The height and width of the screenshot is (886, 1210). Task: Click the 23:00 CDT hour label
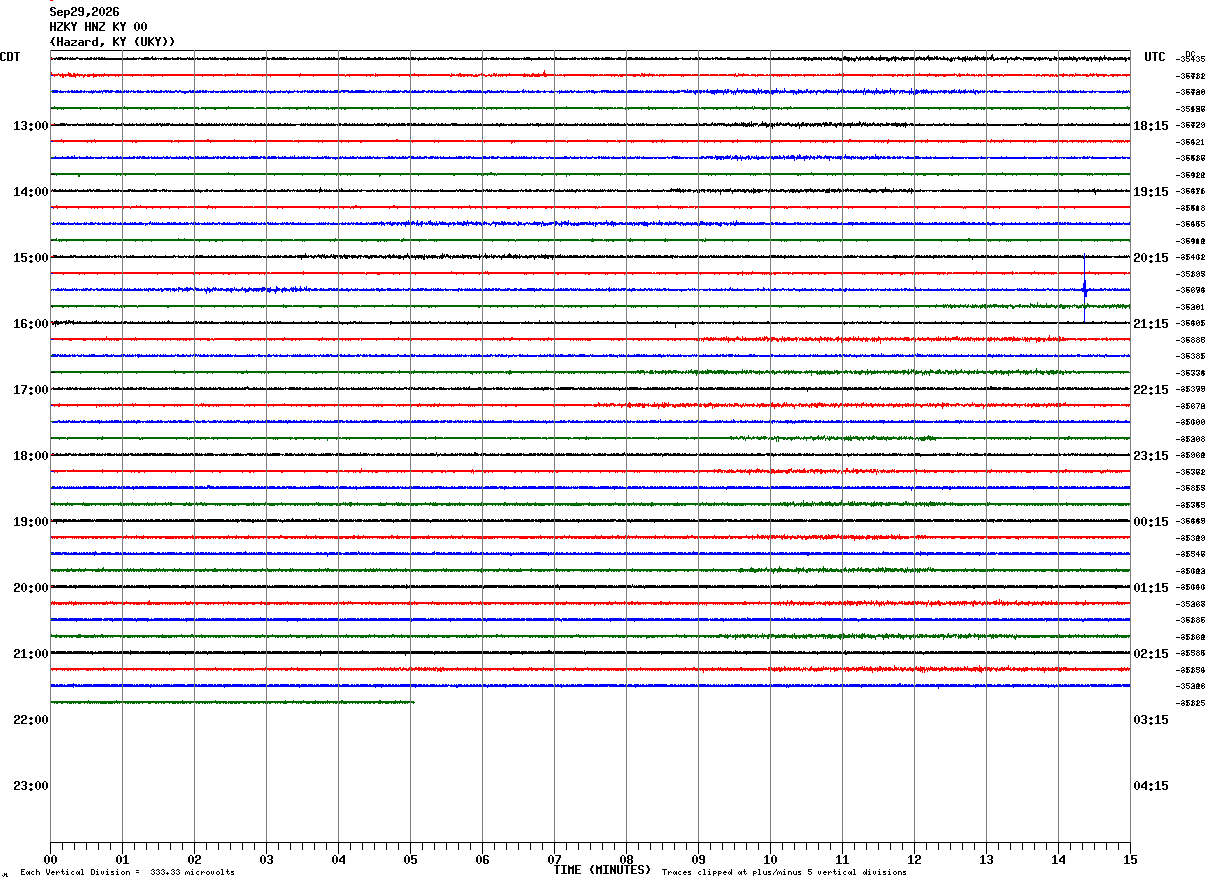(30, 786)
